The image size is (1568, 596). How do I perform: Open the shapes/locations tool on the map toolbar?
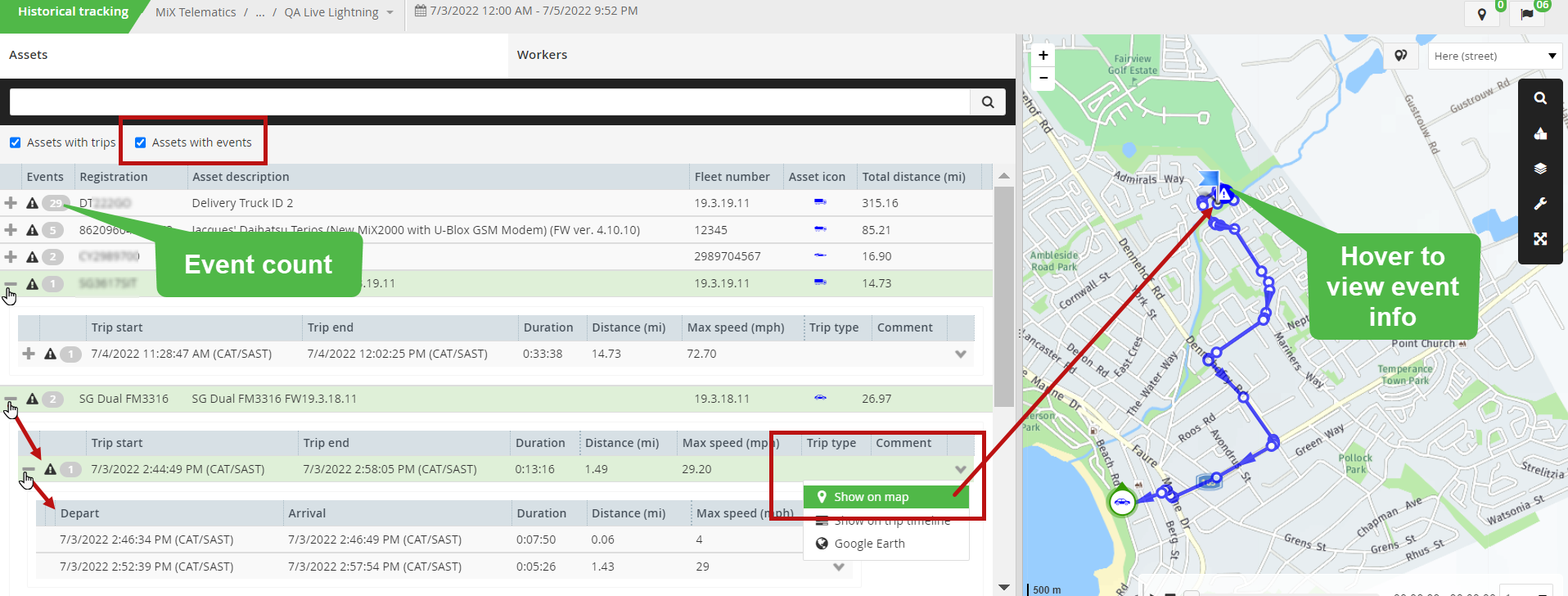click(x=1540, y=133)
